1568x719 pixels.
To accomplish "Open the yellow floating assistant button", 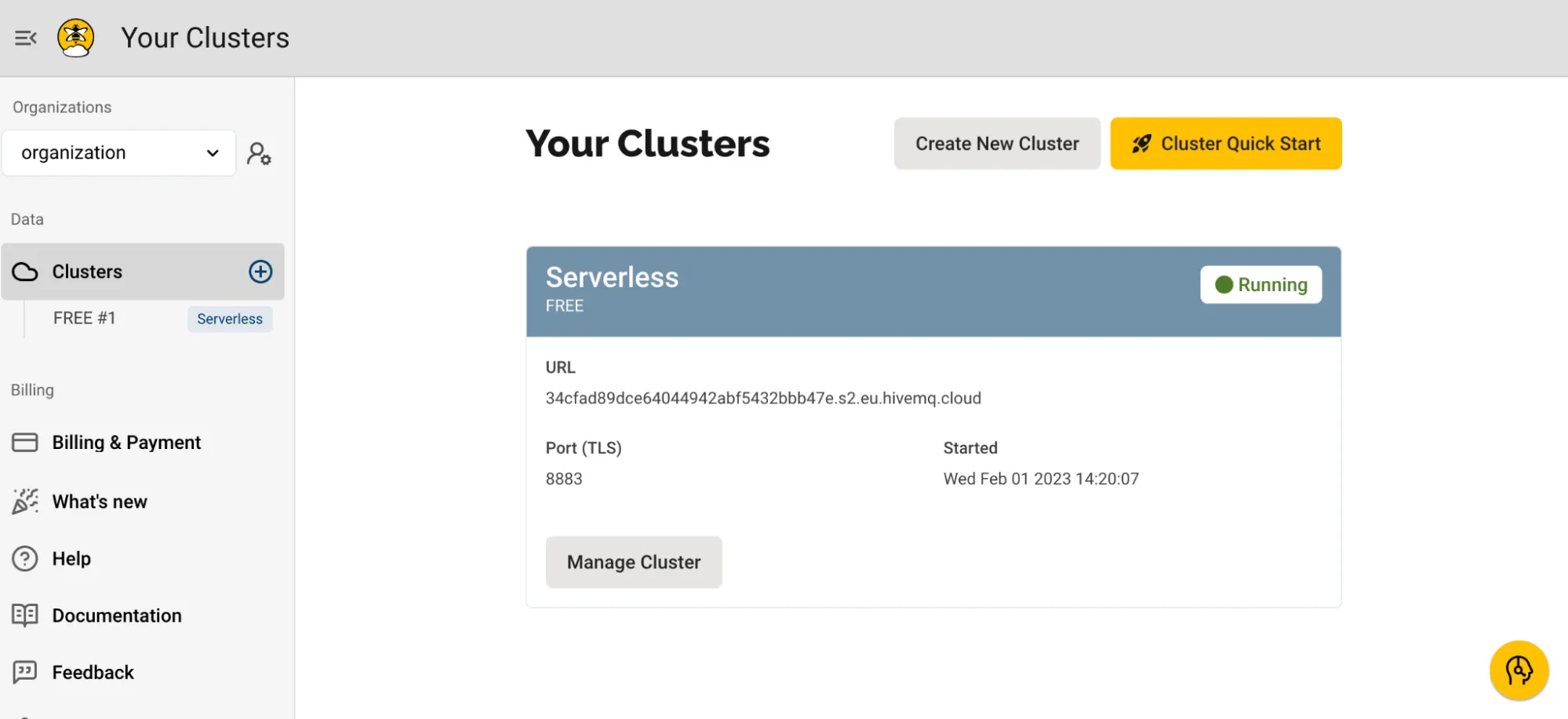I will click(x=1519, y=670).
